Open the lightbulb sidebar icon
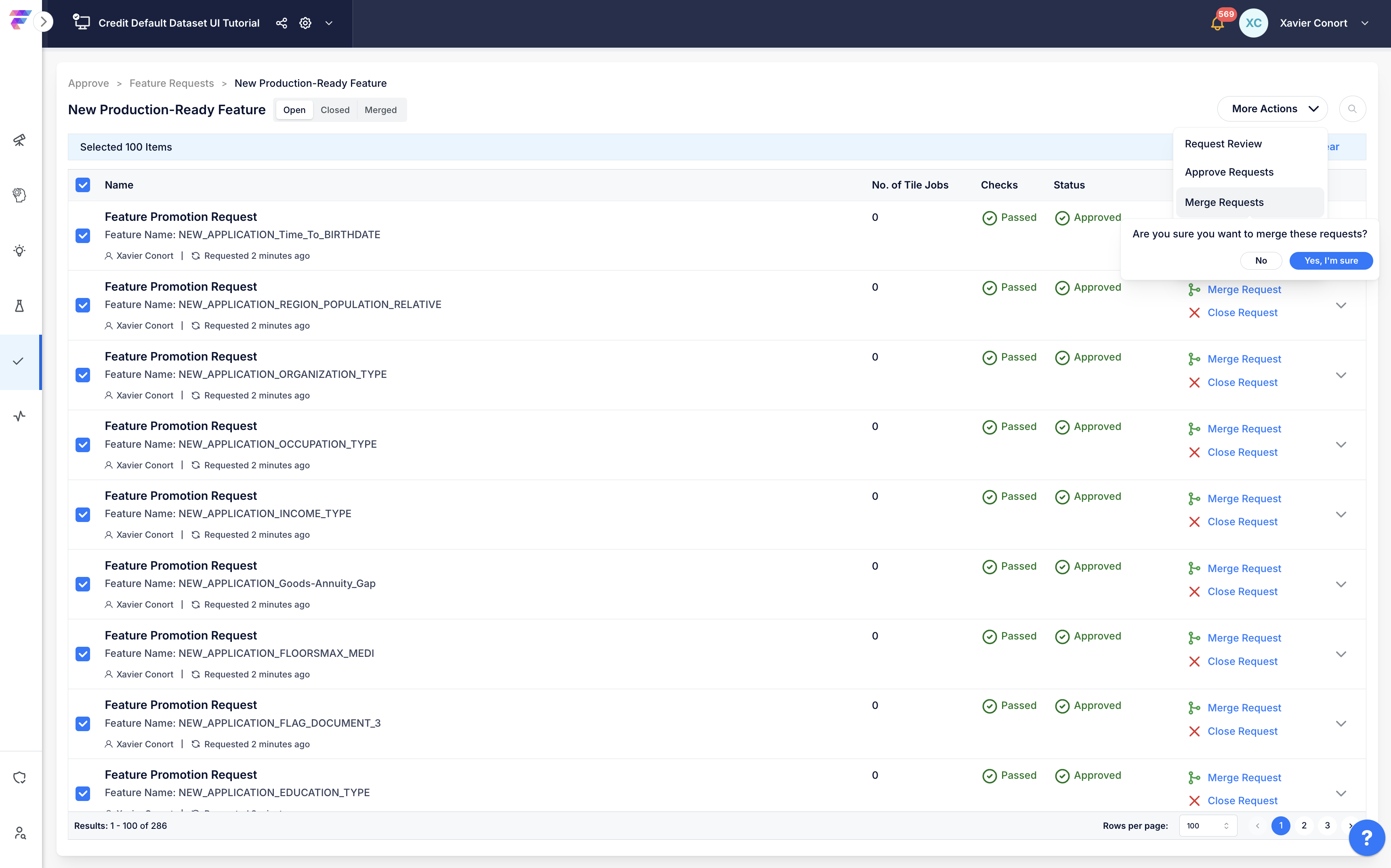The height and width of the screenshot is (868, 1391). tap(19, 251)
